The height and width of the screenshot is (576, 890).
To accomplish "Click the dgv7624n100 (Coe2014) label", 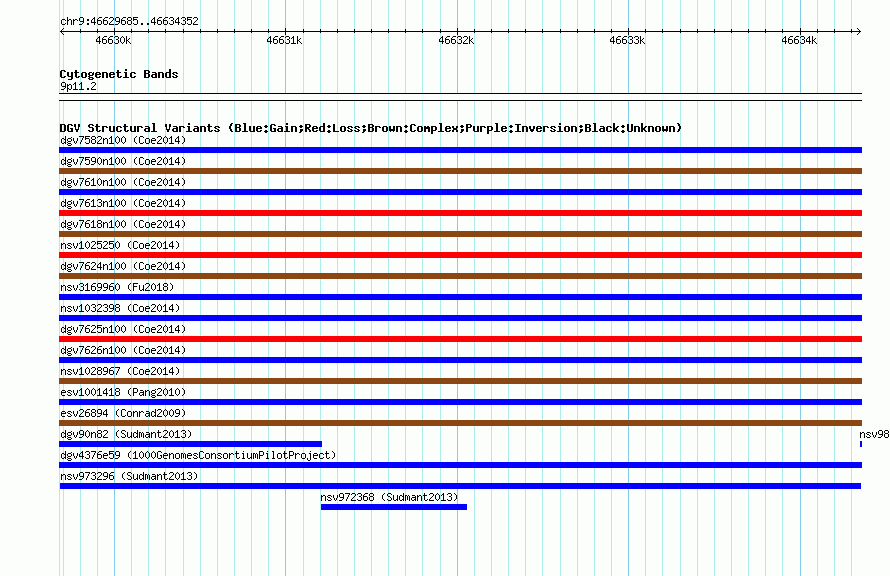I will [x=123, y=266].
